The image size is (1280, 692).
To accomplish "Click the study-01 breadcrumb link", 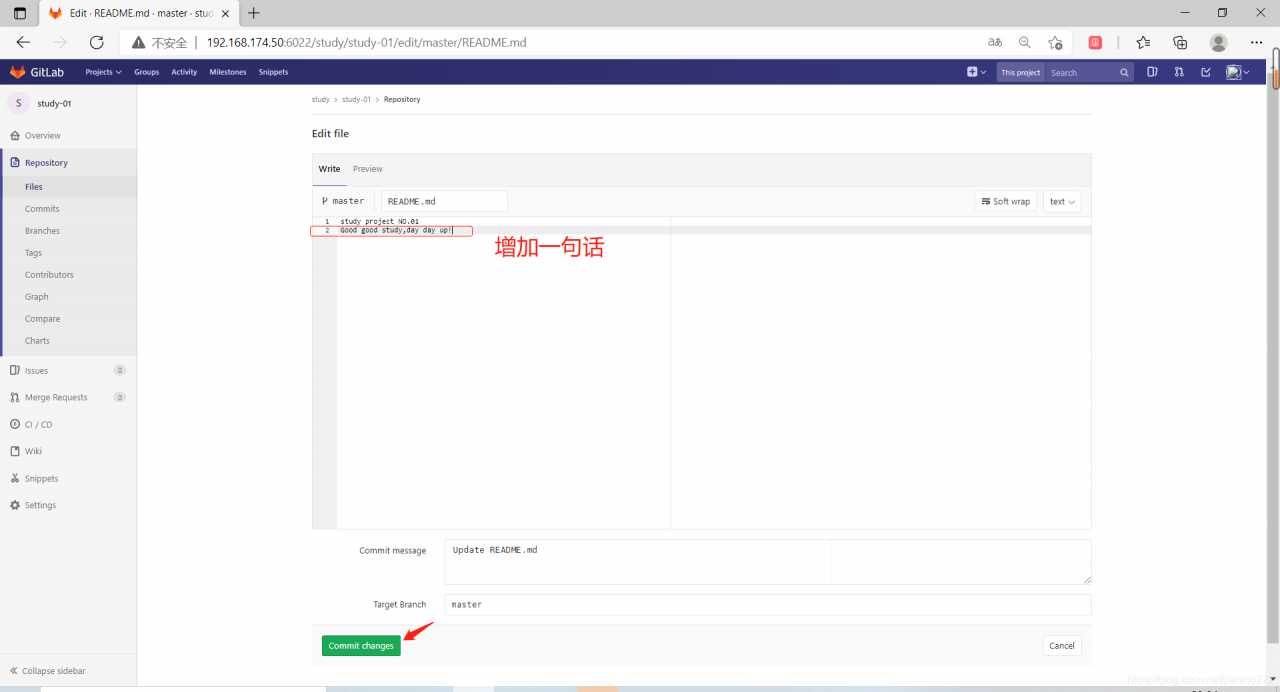I will pyautogui.click(x=356, y=100).
